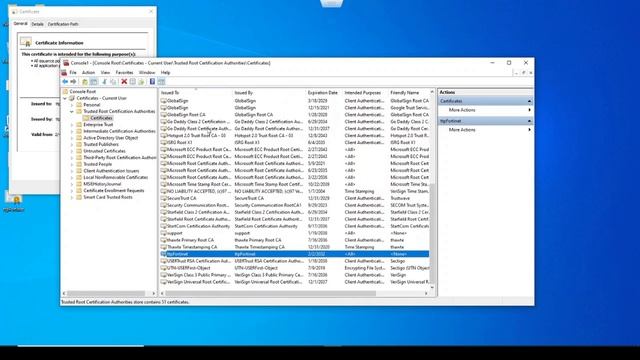Switch to the Certification Path tab in the Certificate window

(x=63, y=24)
